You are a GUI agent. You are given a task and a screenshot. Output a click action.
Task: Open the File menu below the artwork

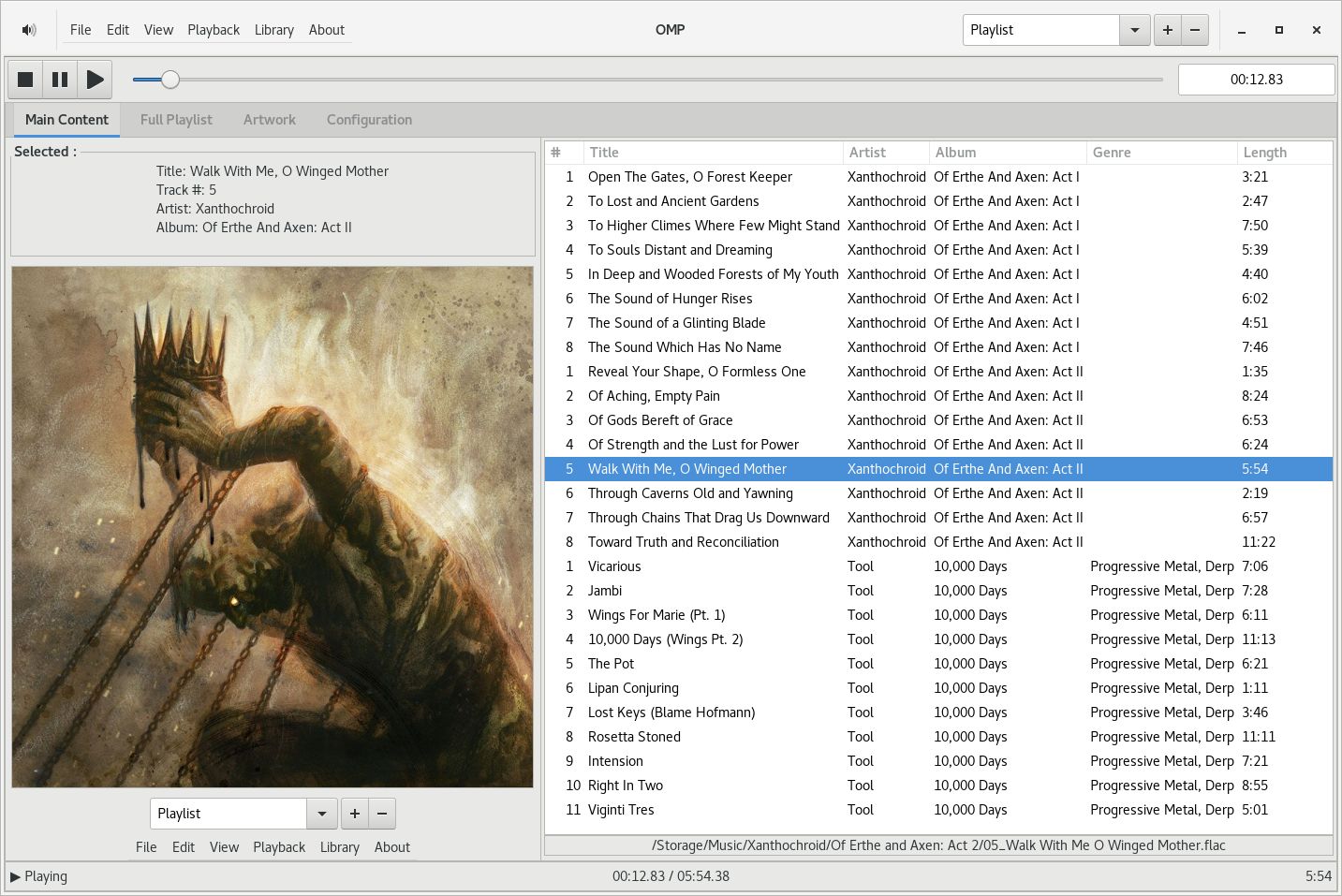click(x=146, y=847)
